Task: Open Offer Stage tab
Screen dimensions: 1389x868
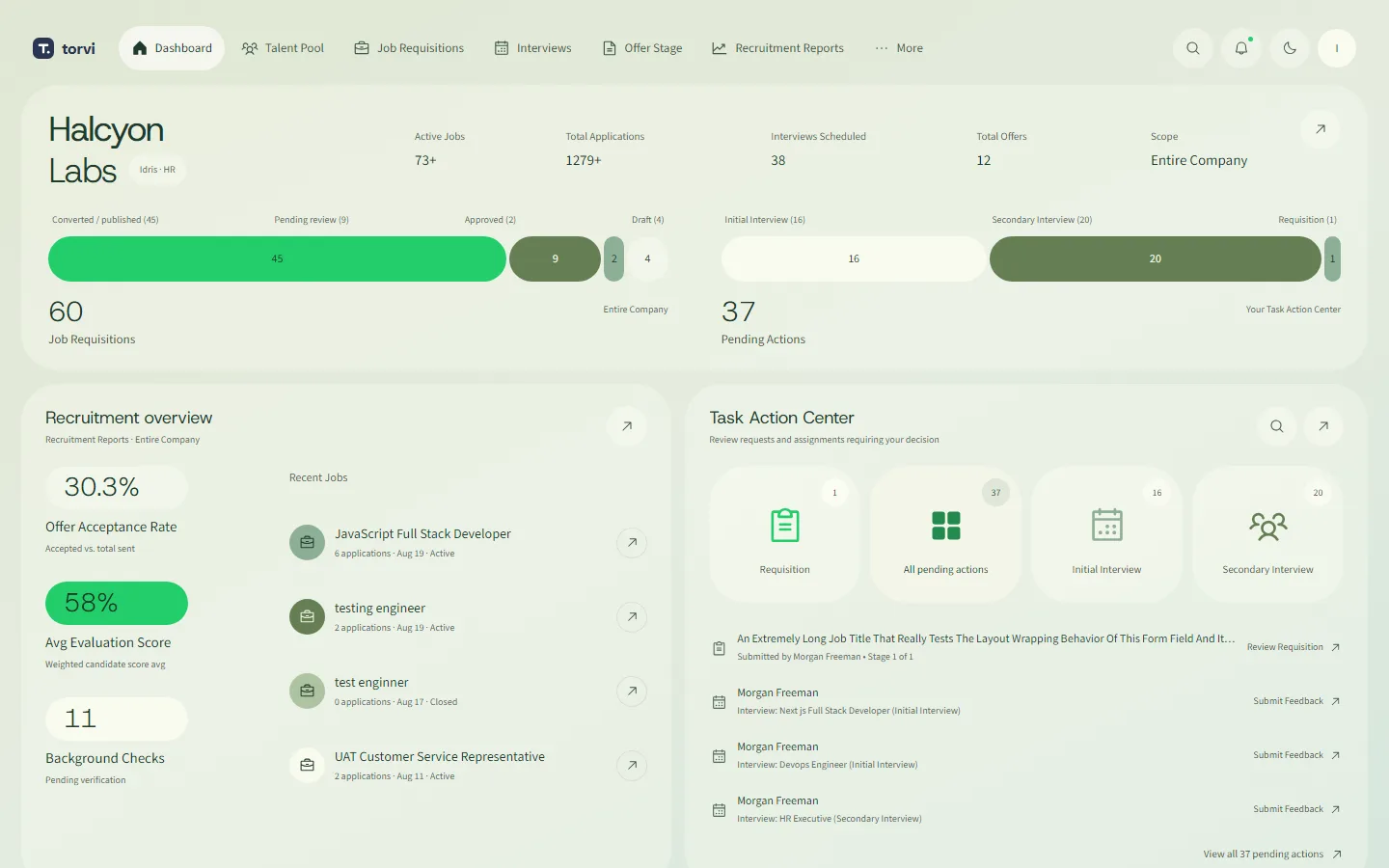Action: click(642, 48)
